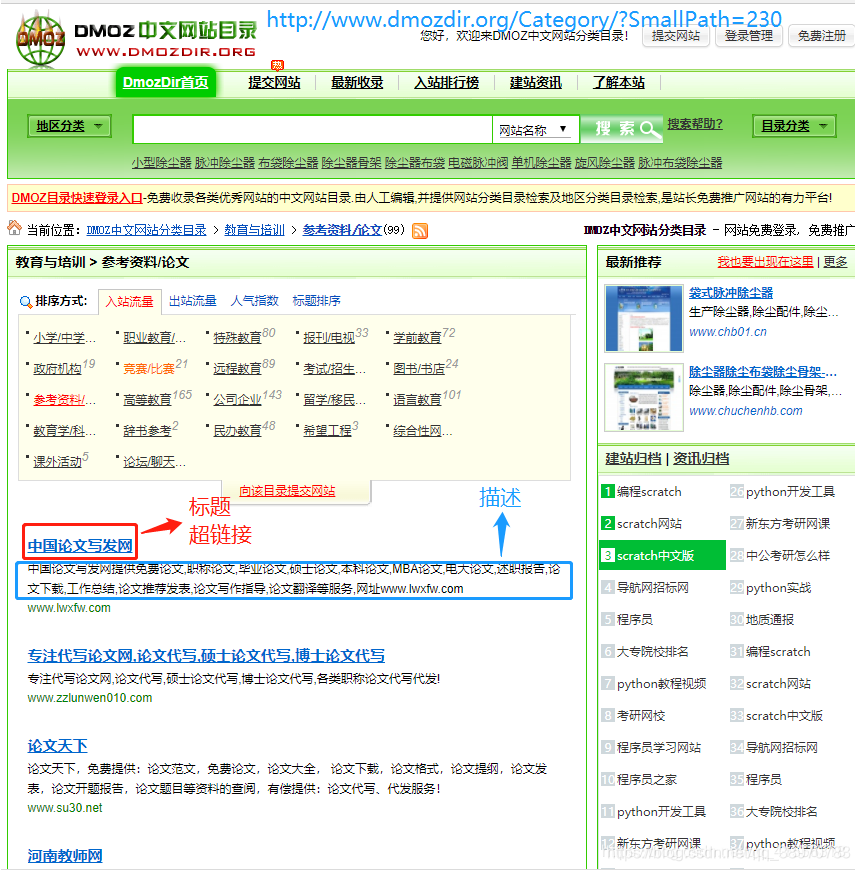Click the www.lwxfw.com green URL text
The width and height of the screenshot is (860, 871).
point(69,608)
